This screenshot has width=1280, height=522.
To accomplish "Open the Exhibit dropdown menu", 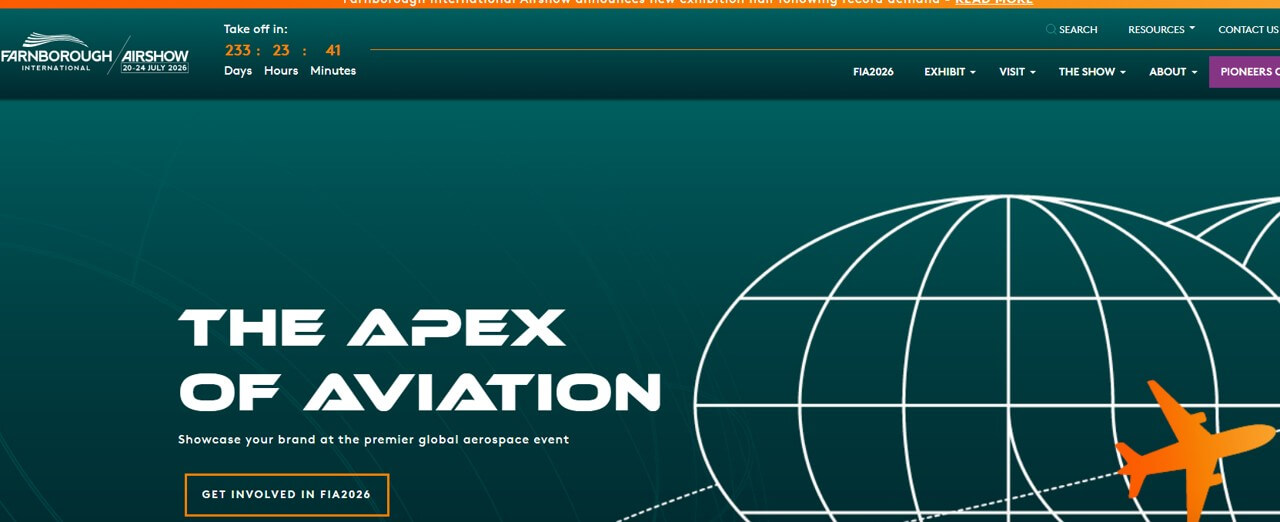I will click(949, 72).
